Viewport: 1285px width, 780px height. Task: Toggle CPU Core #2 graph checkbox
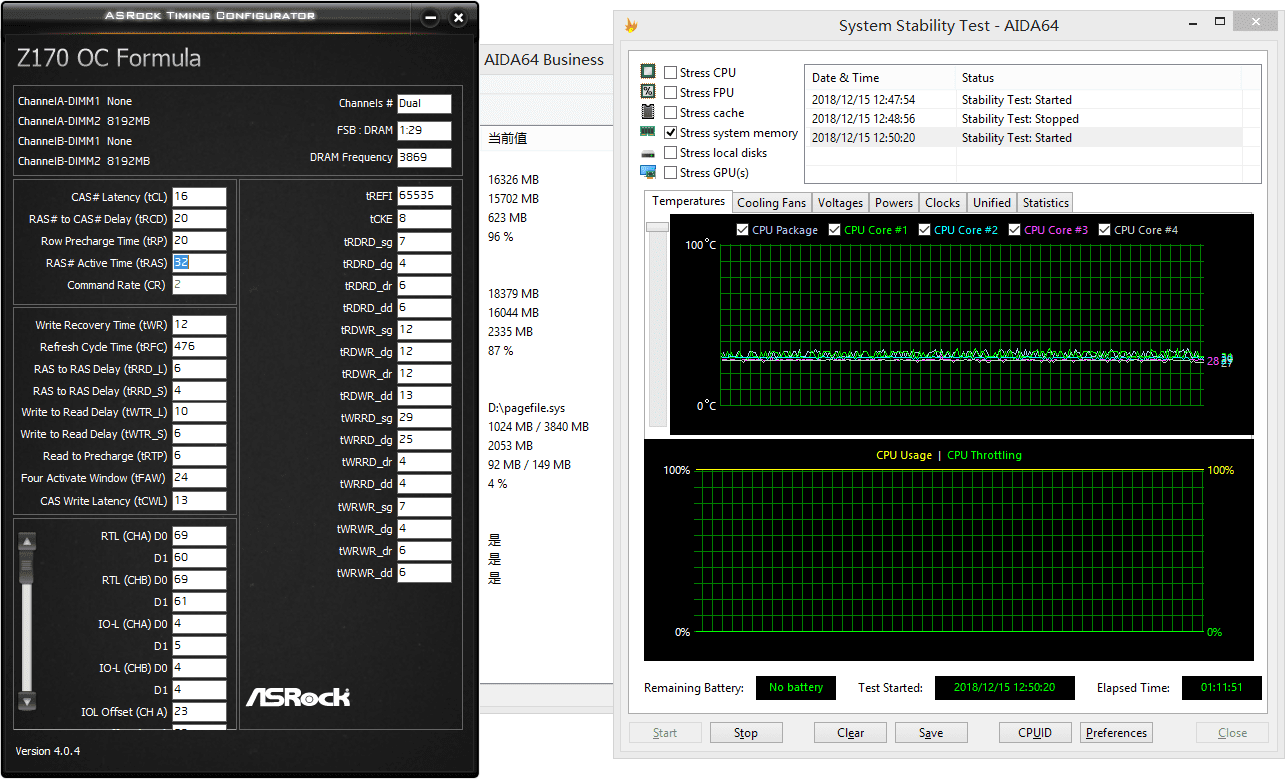(x=923, y=230)
